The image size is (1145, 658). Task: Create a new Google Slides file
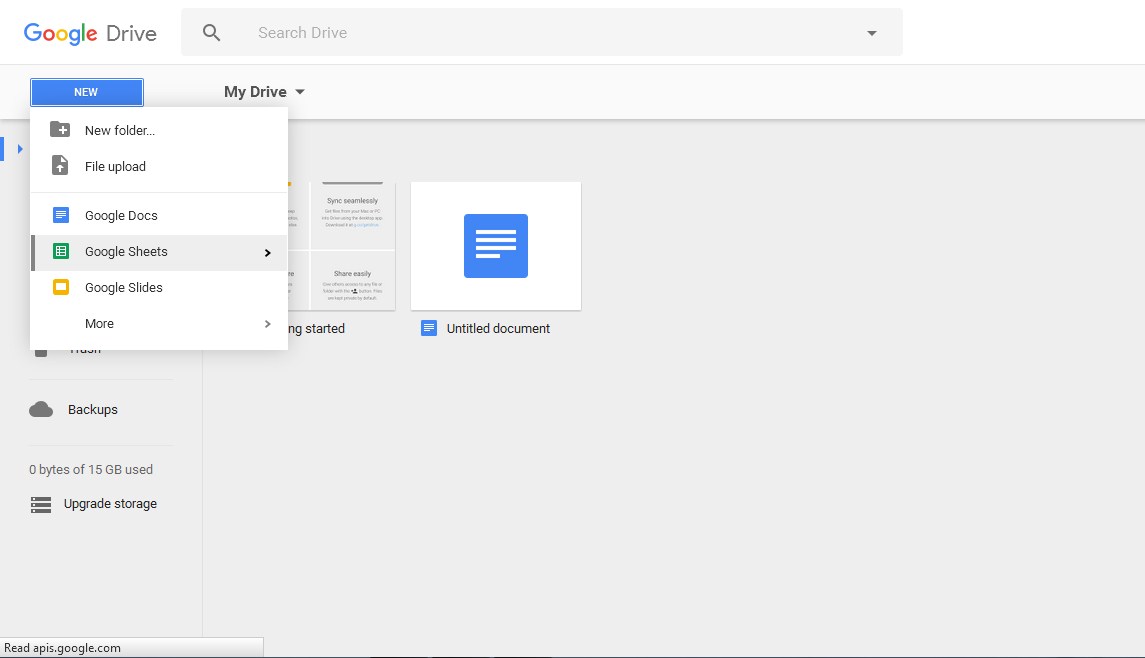tap(159, 288)
